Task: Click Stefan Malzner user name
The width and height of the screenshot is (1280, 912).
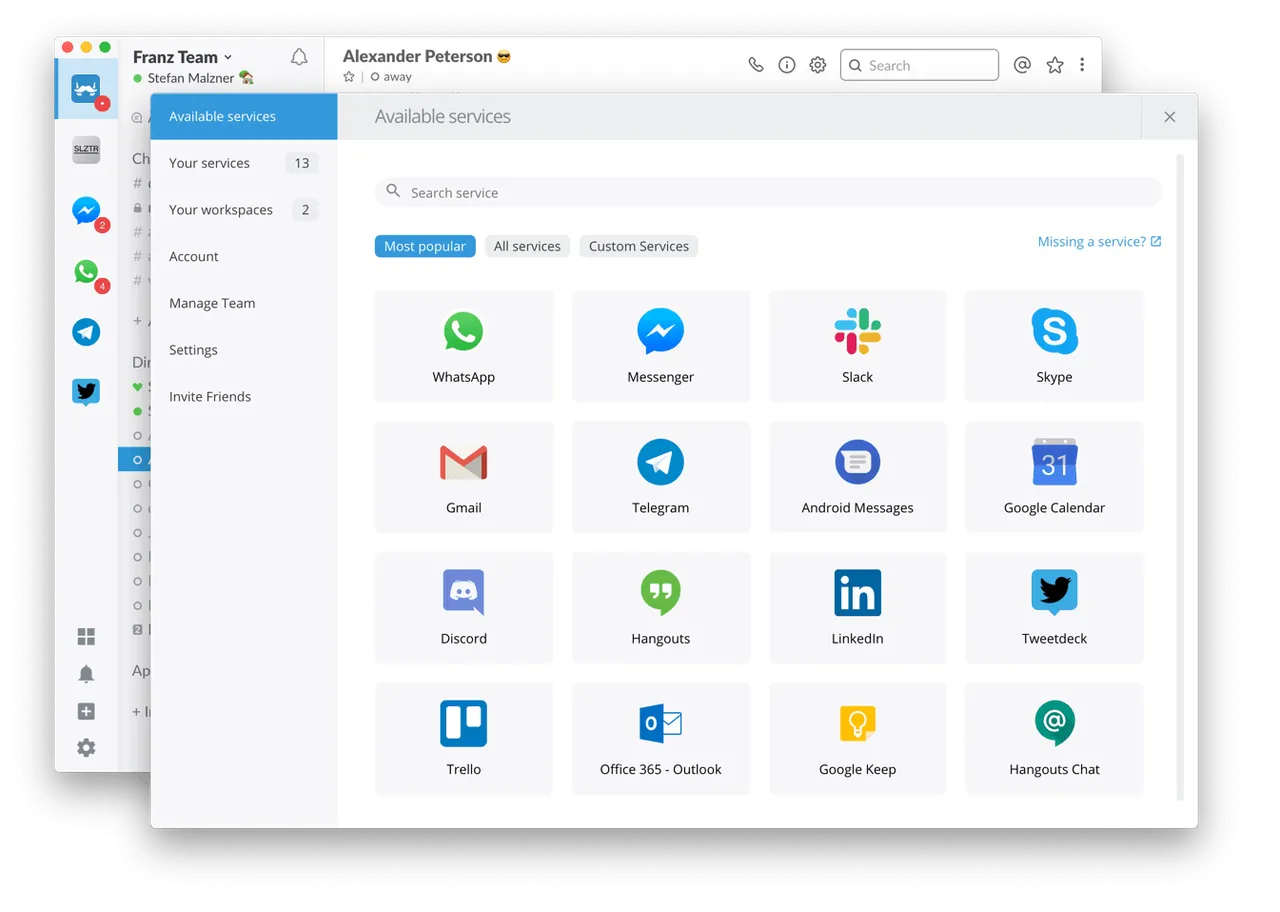Action: pos(191,78)
